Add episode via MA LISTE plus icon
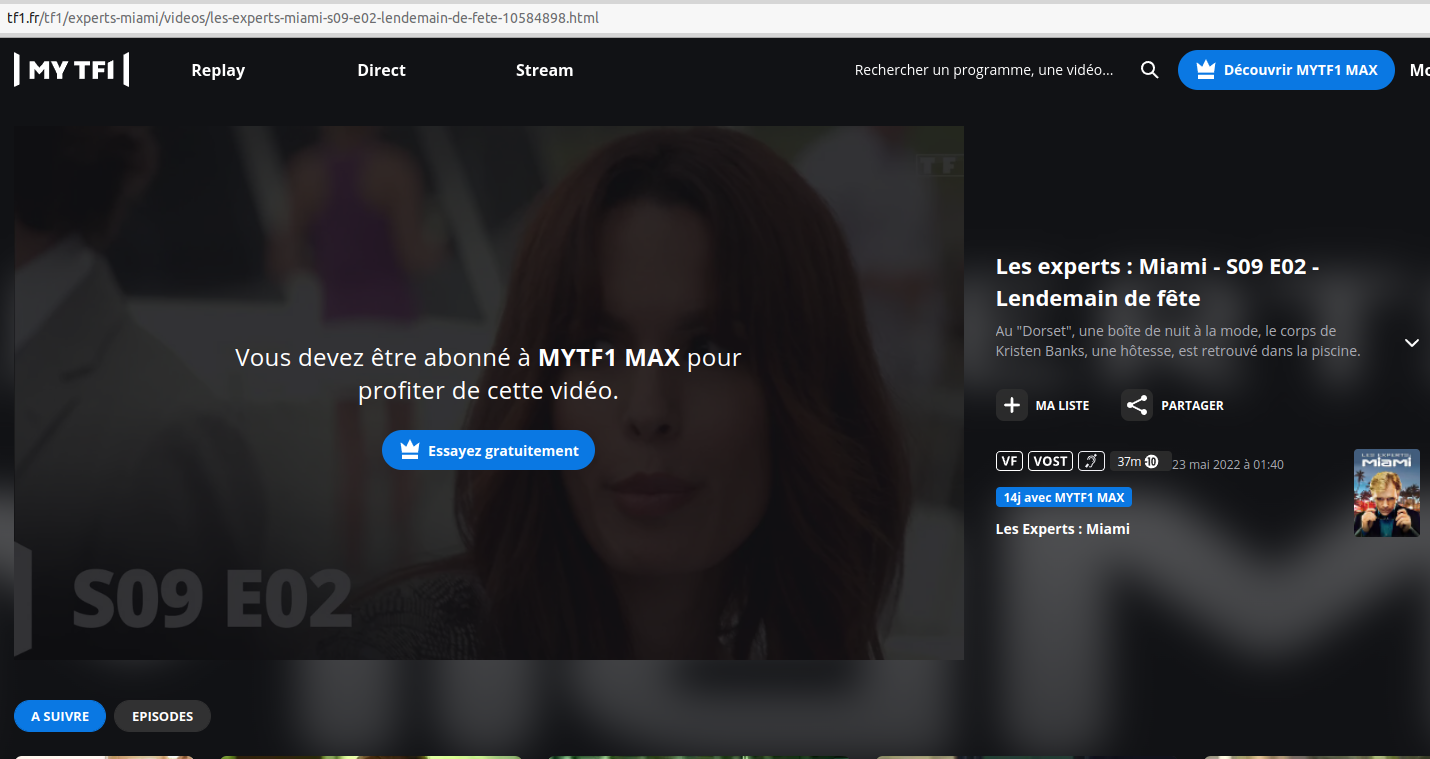Image resolution: width=1430 pixels, height=759 pixels. coord(1012,405)
